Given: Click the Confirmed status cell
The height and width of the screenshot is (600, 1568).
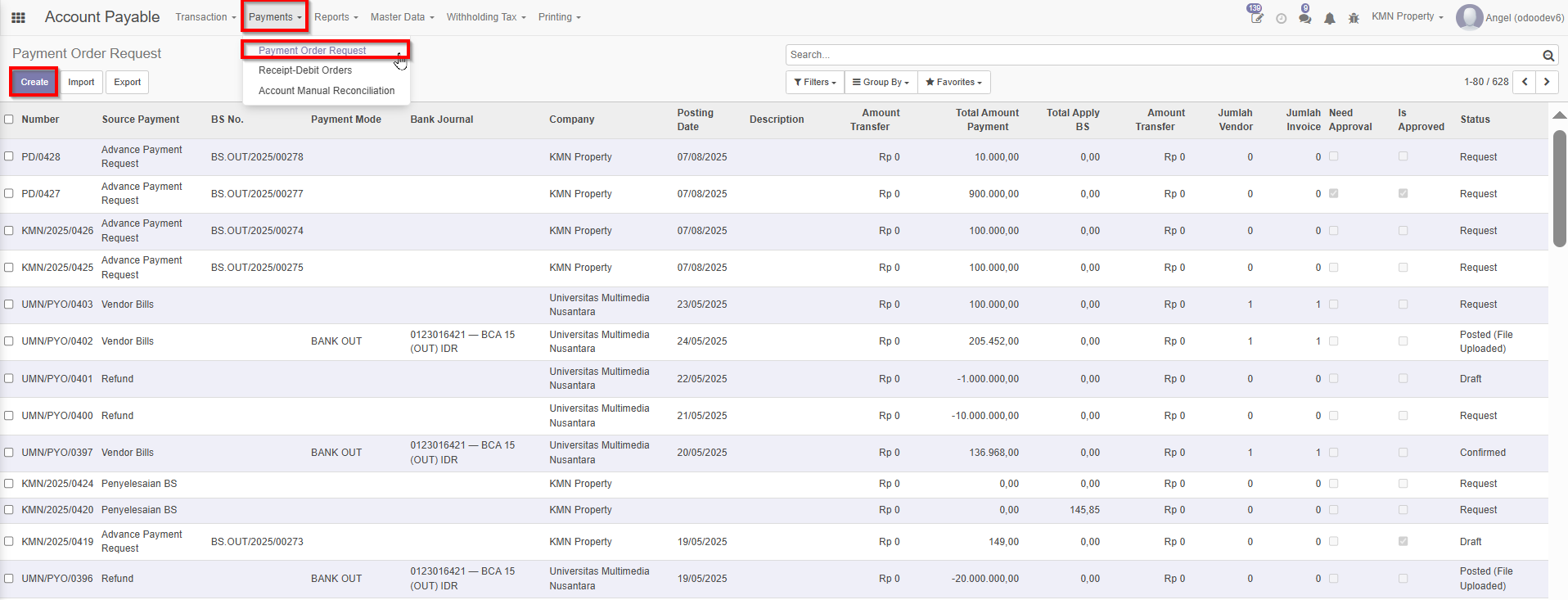Looking at the screenshot, I should [1482, 453].
